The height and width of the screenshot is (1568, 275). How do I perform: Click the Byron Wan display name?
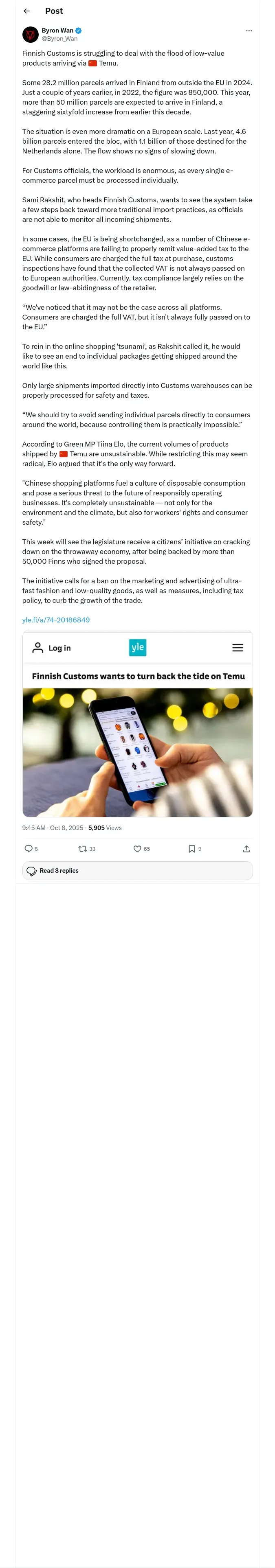coord(57,31)
